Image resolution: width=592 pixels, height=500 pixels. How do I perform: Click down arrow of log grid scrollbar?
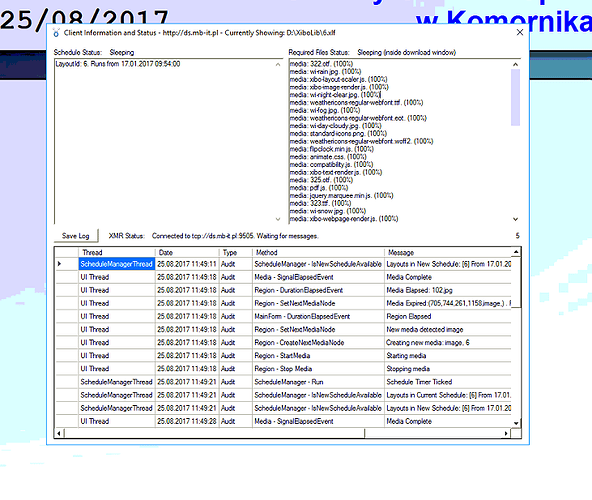516,423
